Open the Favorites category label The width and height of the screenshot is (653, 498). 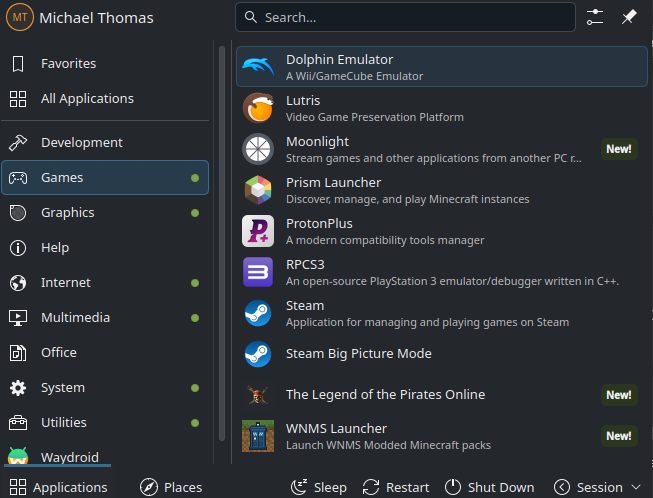point(69,64)
